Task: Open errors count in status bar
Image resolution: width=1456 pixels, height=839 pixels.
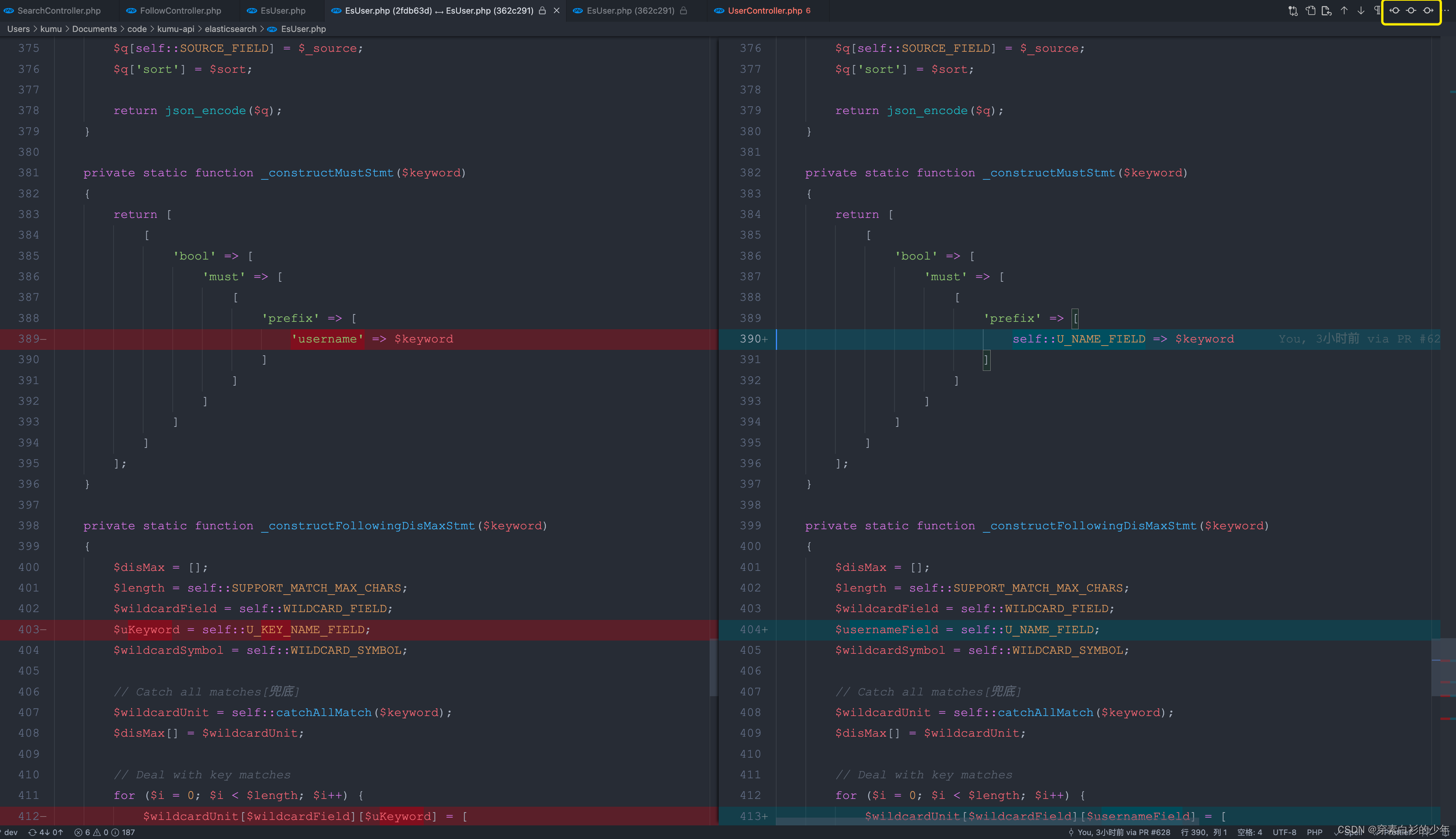Action: pos(82,832)
